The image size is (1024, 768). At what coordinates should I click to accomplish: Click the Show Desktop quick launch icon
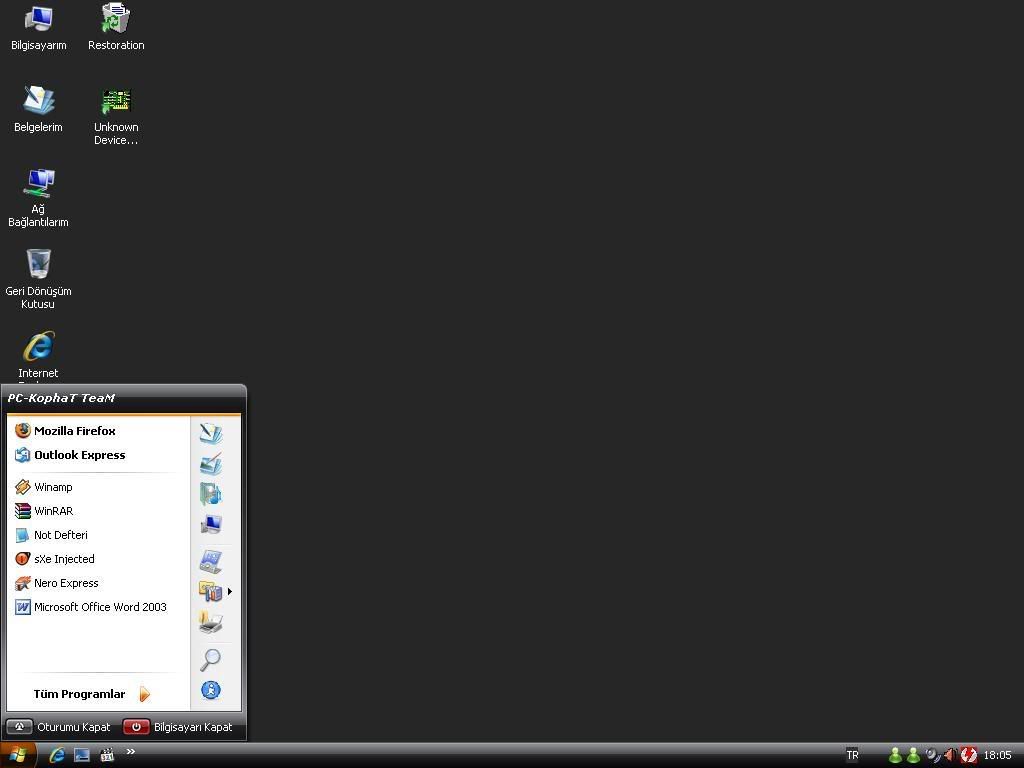pos(82,755)
